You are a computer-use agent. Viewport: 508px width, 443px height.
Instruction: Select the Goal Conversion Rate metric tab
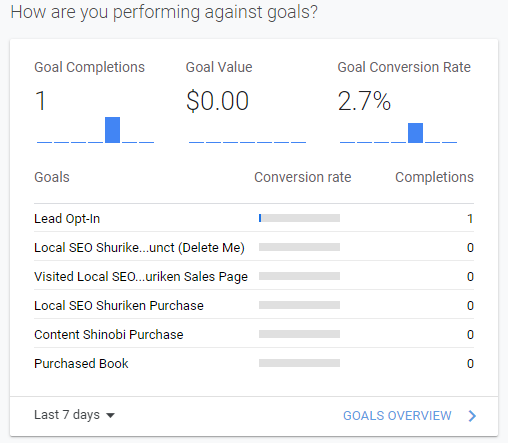(404, 101)
